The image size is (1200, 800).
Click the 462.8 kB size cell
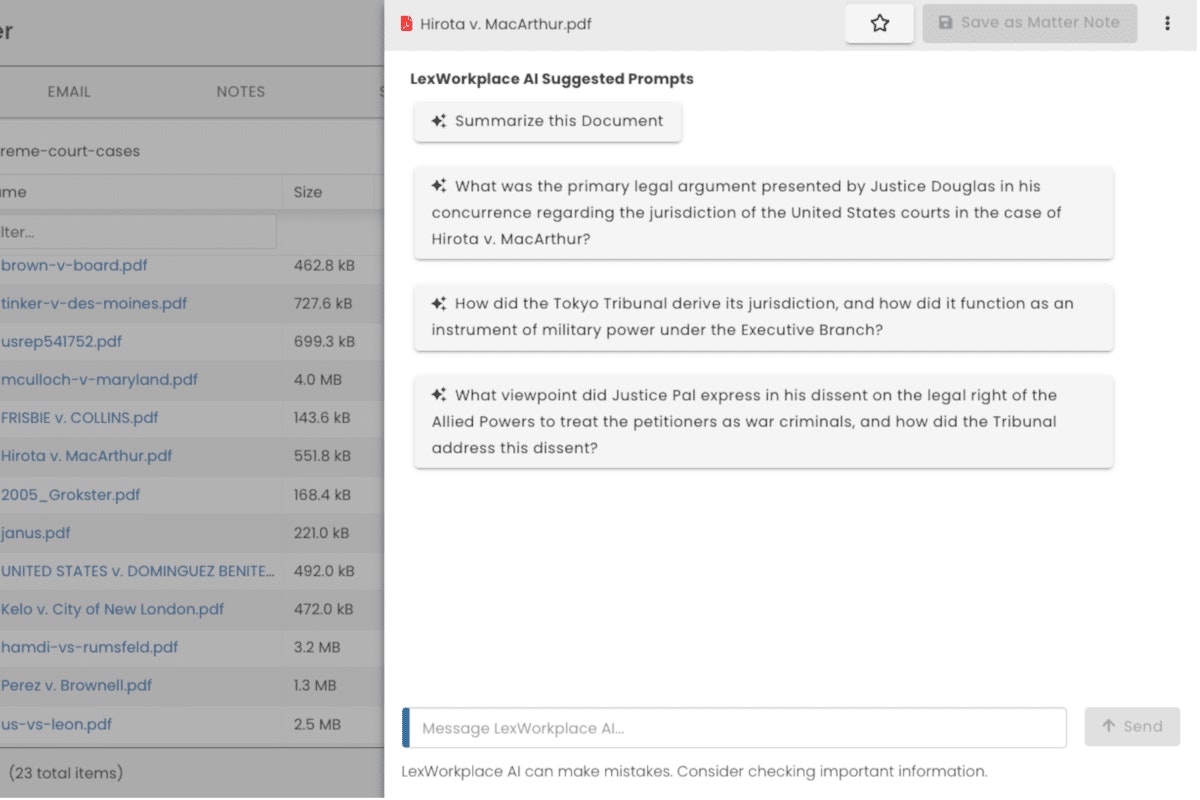click(324, 266)
